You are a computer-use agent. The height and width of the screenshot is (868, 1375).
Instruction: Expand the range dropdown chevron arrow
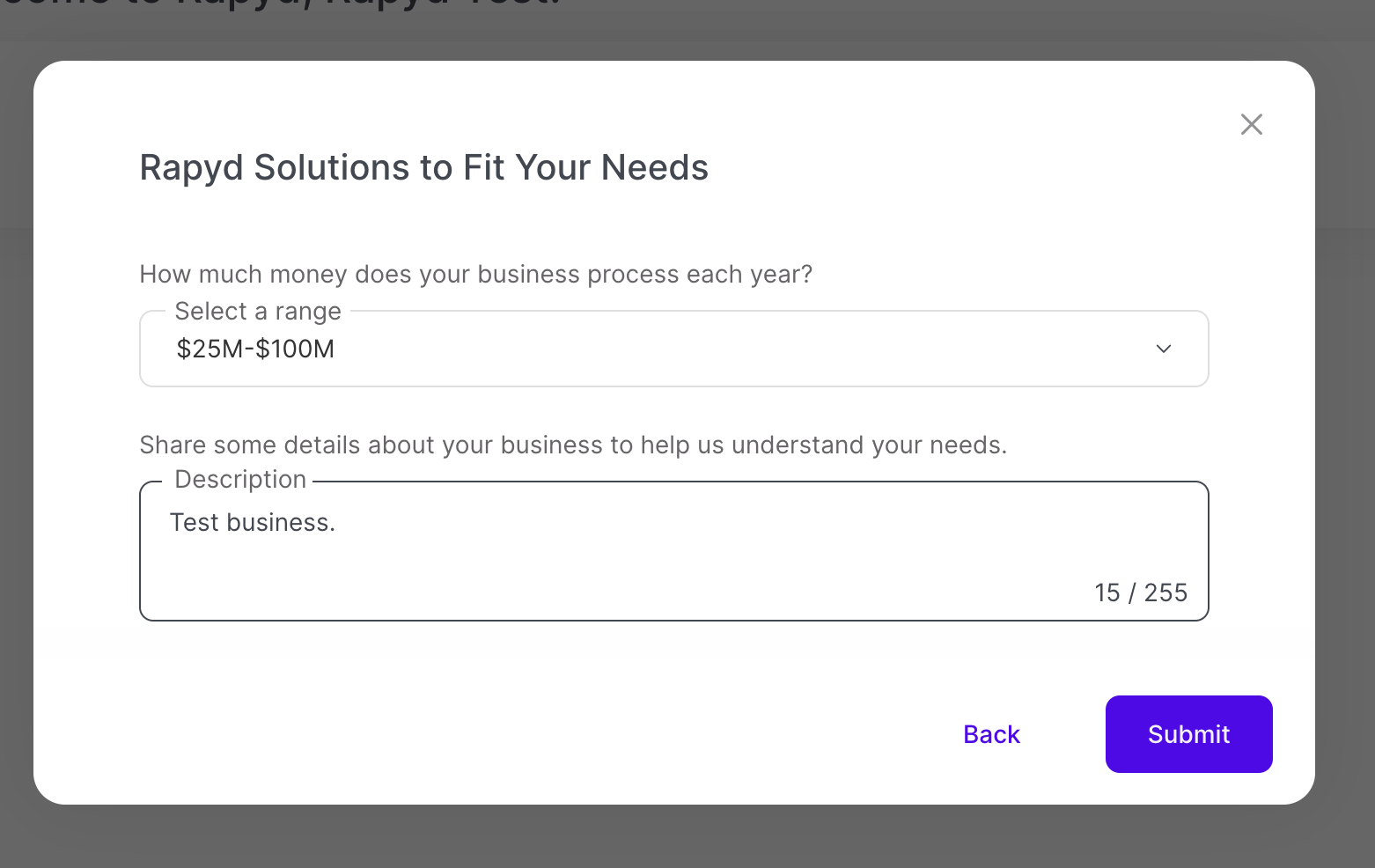(1163, 349)
